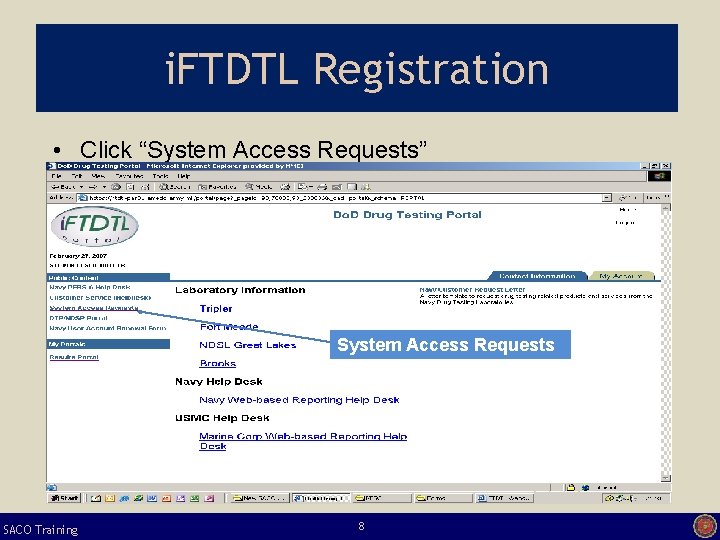Open the File menu
The image size is (720, 540).
pyautogui.click(x=56, y=176)
